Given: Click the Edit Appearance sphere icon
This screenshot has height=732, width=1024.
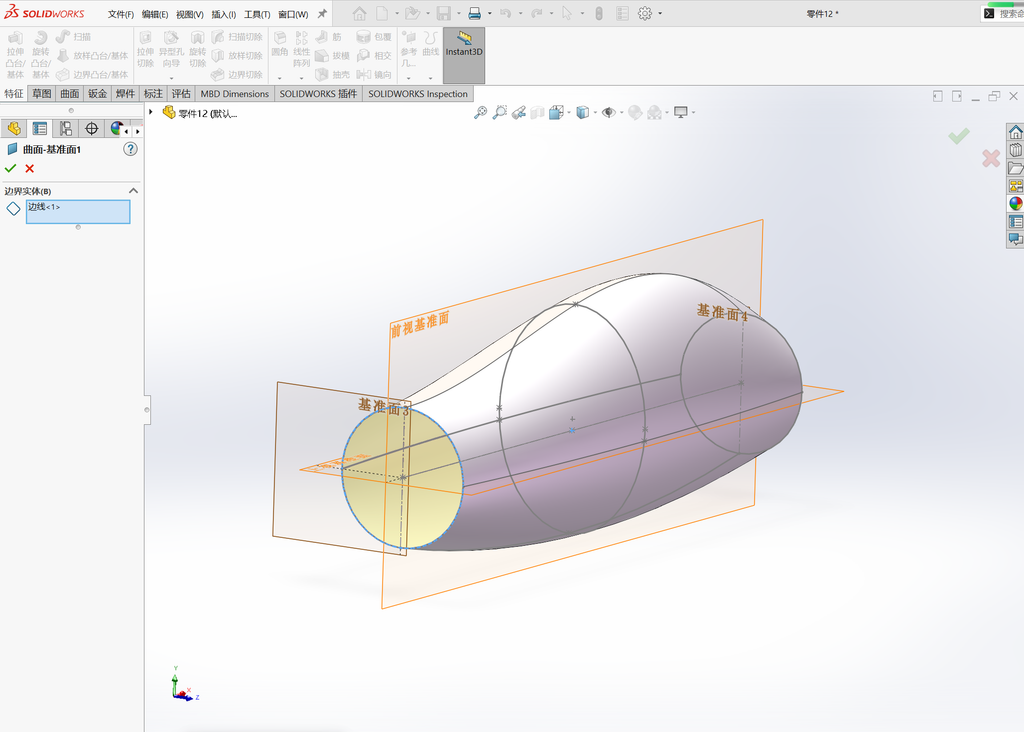Looking at the screenshot, I should [x=635, y=112].
